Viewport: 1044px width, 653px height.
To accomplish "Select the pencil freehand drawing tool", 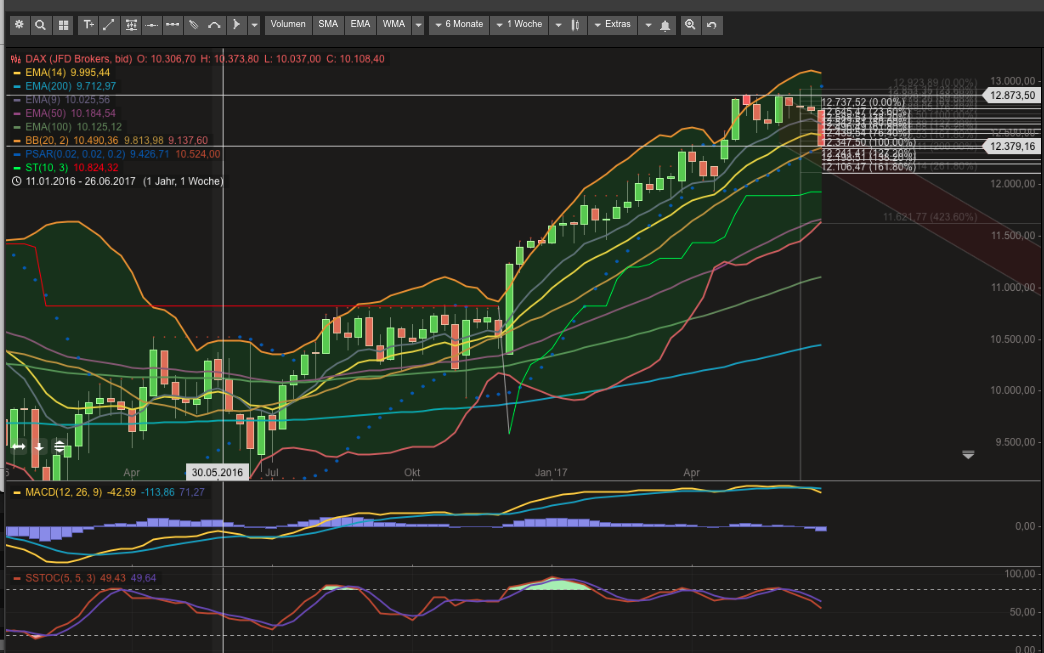I will tap(194, 25).
